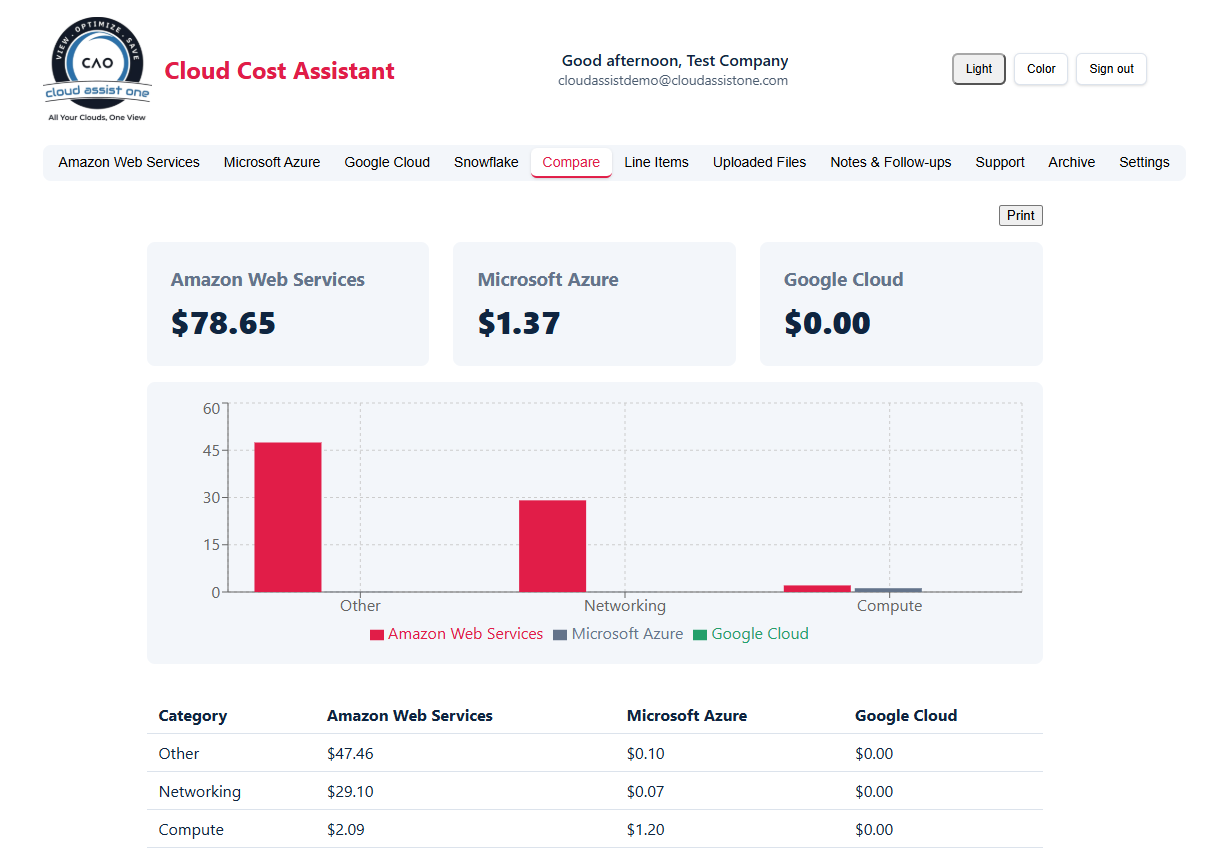
Task: Toggle the Color mode button
Action: [x=1041, y=69]
